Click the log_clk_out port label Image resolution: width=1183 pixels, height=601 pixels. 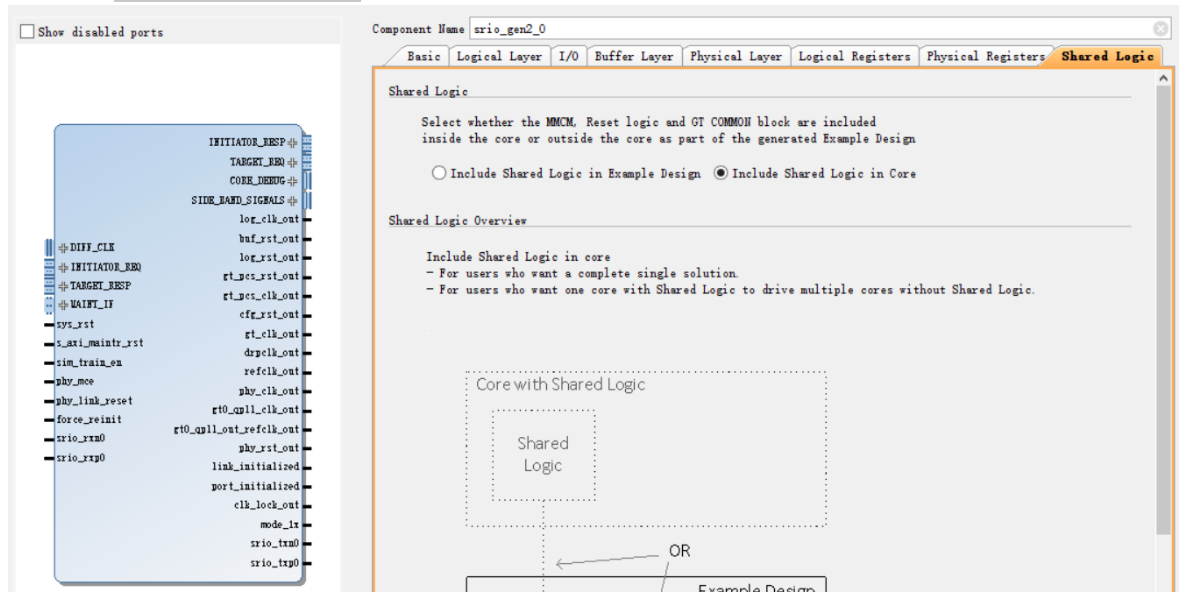coord(269,219)
